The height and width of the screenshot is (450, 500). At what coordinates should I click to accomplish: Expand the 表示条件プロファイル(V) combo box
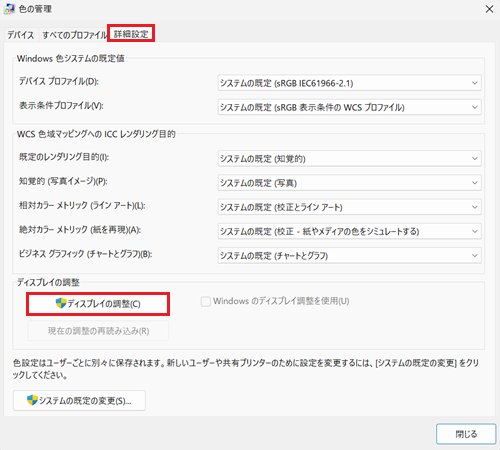pyautogui.click(x=349, y=107)
